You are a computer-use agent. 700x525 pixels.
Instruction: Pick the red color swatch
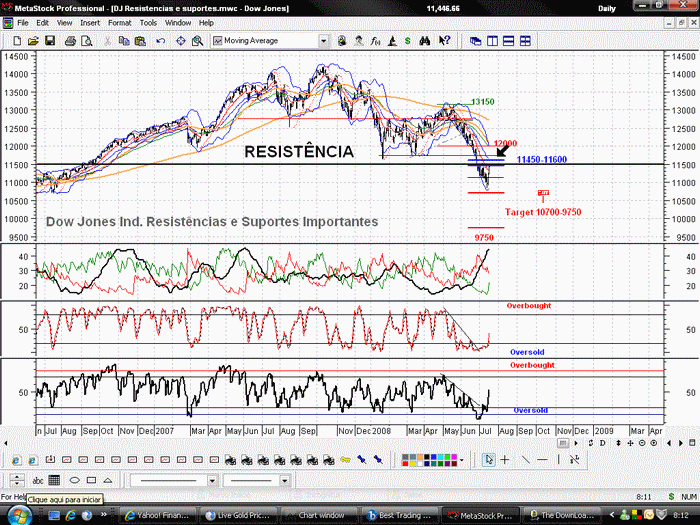[x=405, y=463]
